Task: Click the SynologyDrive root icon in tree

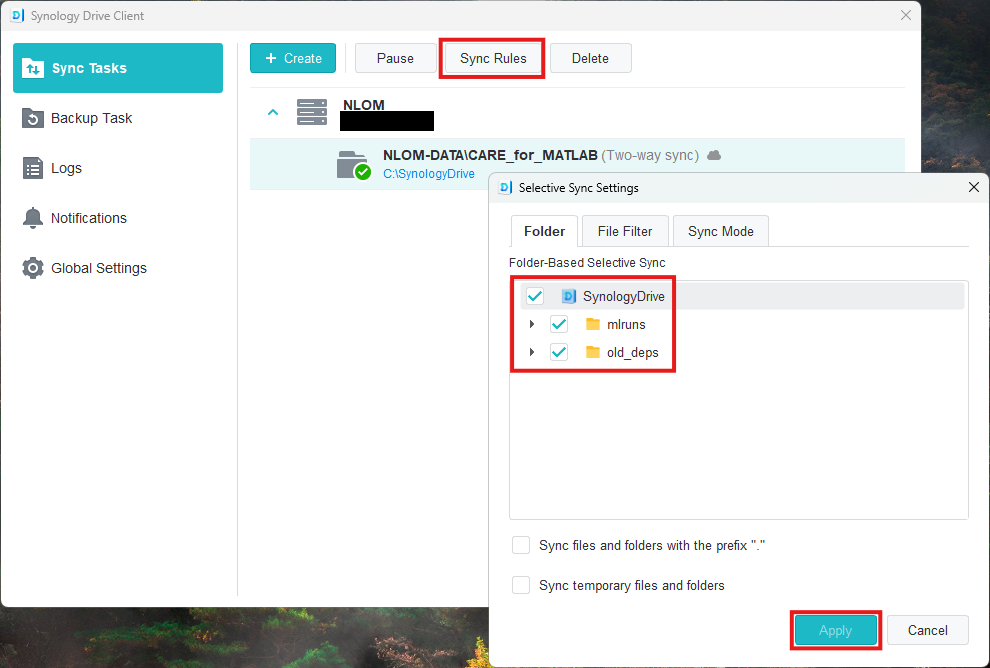Action: click(x=568, y=296)
